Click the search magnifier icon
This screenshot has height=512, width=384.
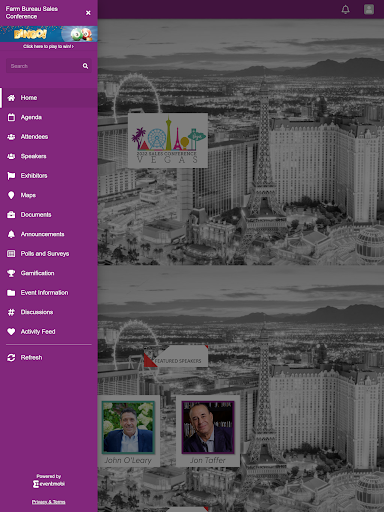click(85, 66)
